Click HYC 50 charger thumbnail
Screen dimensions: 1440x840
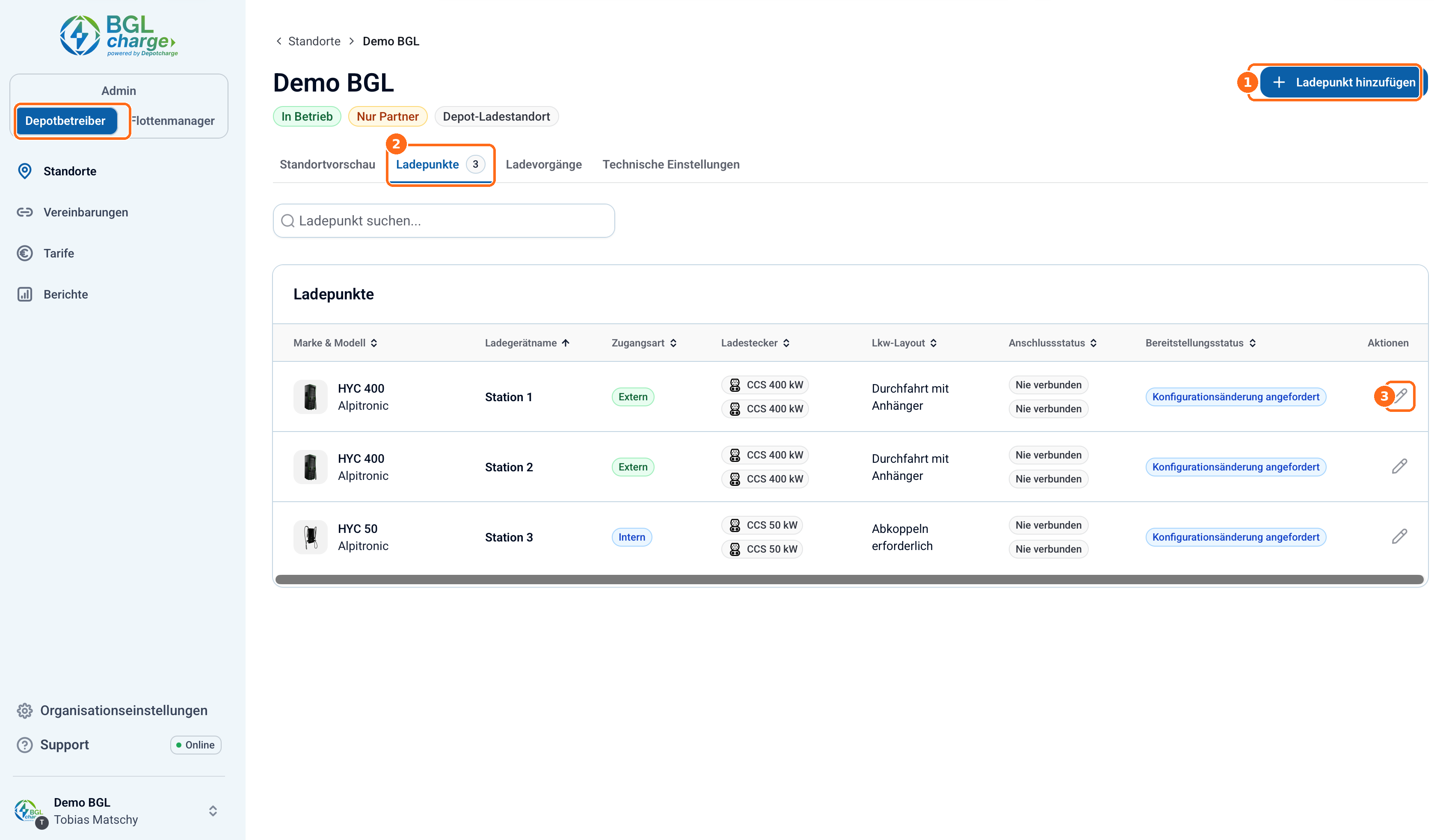pyautogui.click(x=310, y=537)
